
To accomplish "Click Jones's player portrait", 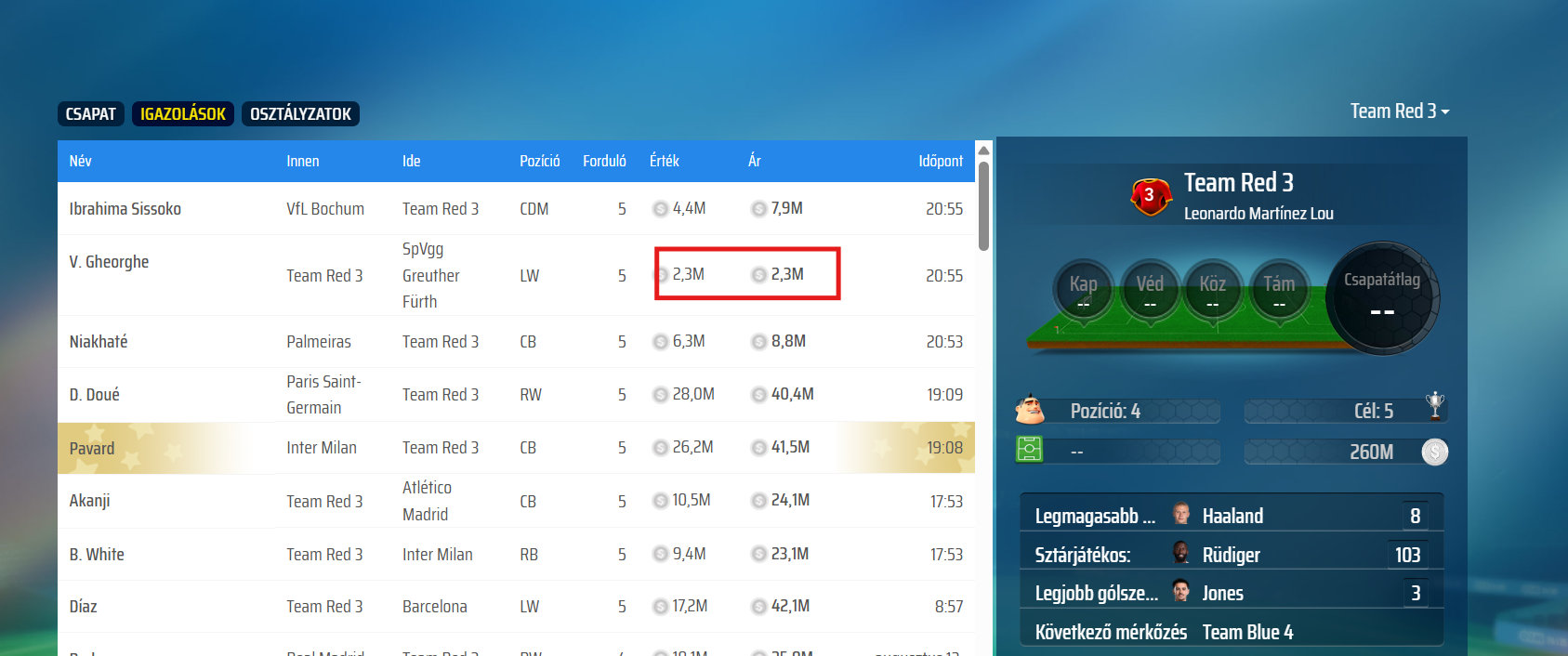I will point(1181,592).
